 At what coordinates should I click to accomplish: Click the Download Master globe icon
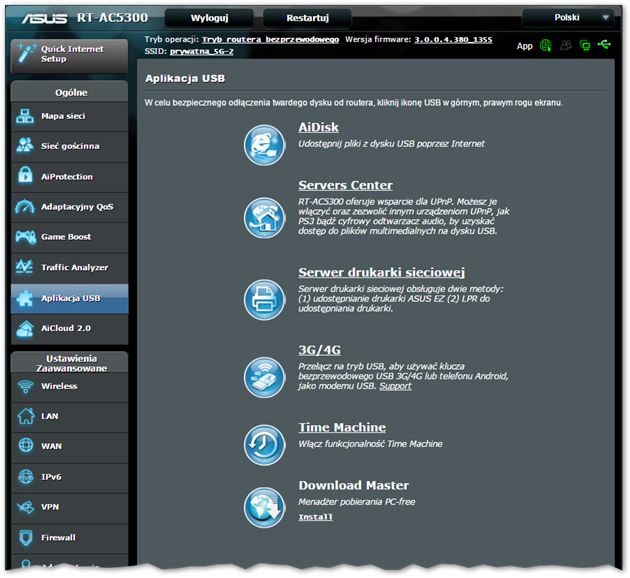point(264,507)
